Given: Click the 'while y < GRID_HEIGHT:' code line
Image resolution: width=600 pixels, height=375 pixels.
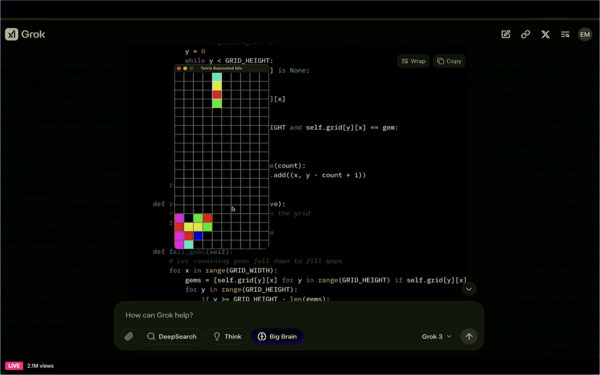Looking at the screenshot, I should pos(229,61).
